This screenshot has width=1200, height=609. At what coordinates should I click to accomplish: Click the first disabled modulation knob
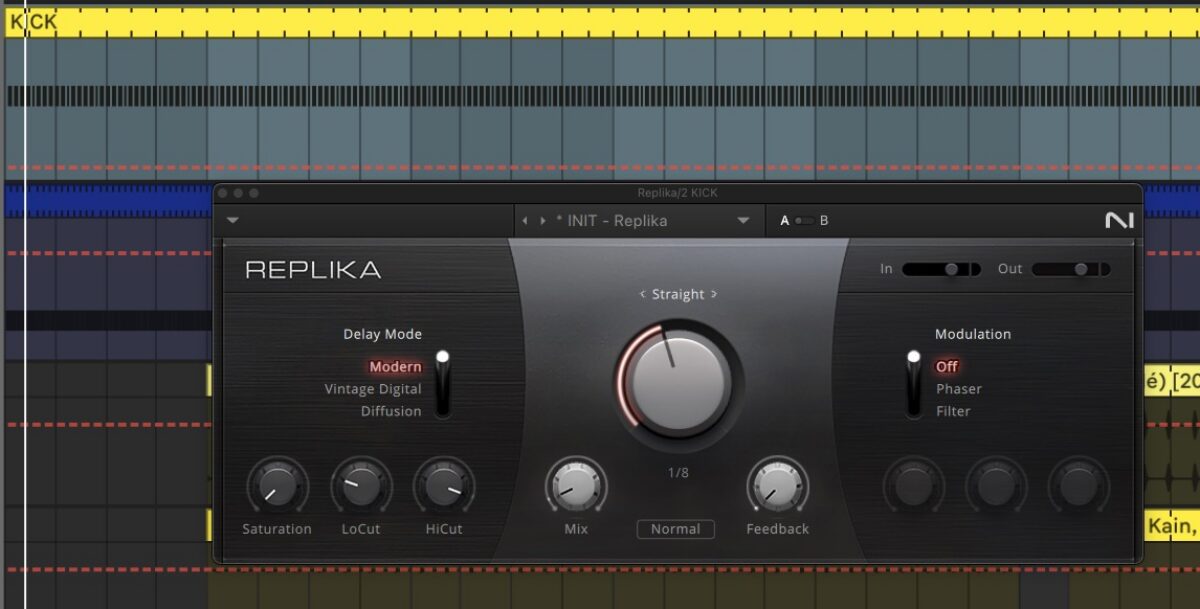[913, 487]
